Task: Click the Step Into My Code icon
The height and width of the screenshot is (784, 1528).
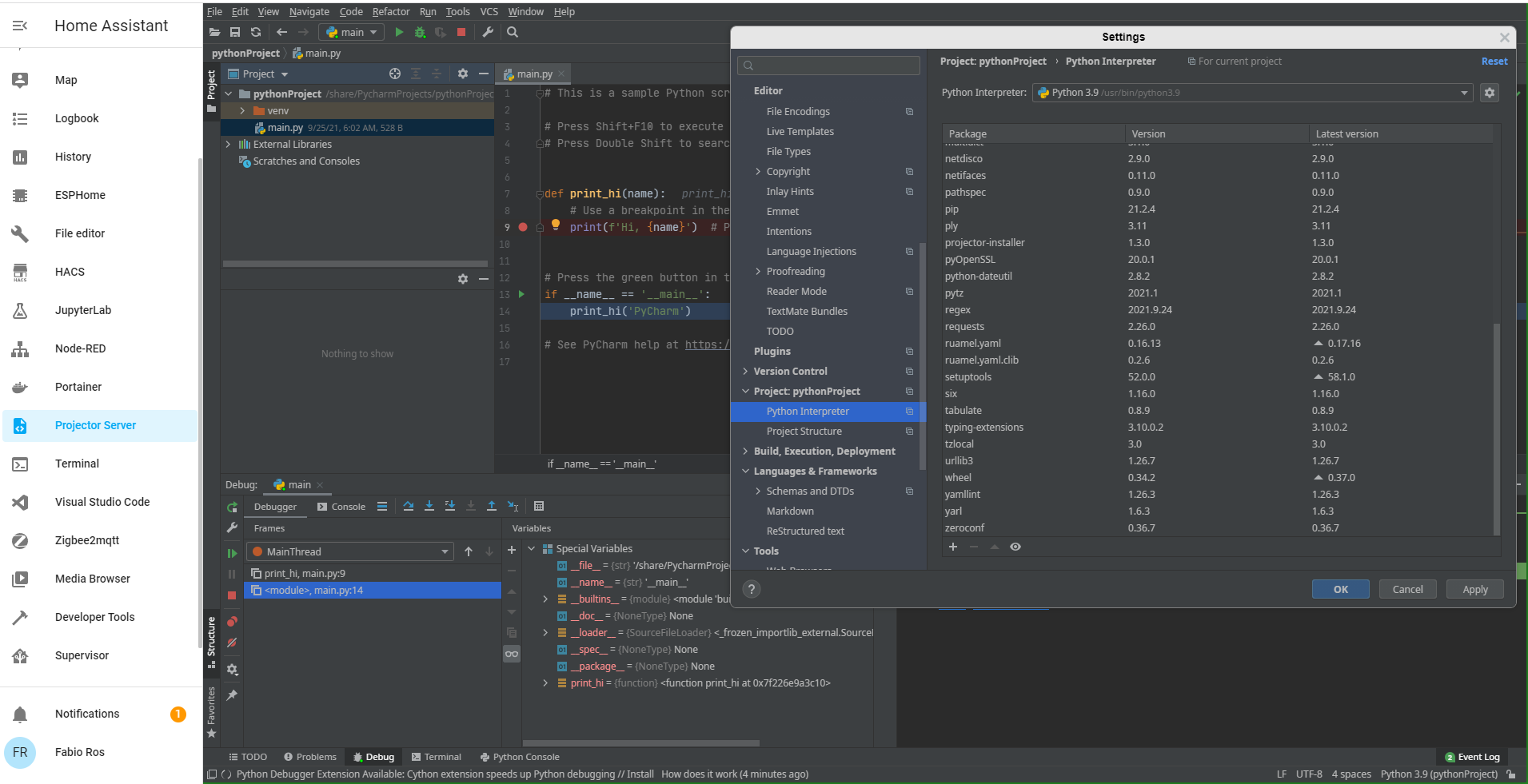Action: (450, 506)
